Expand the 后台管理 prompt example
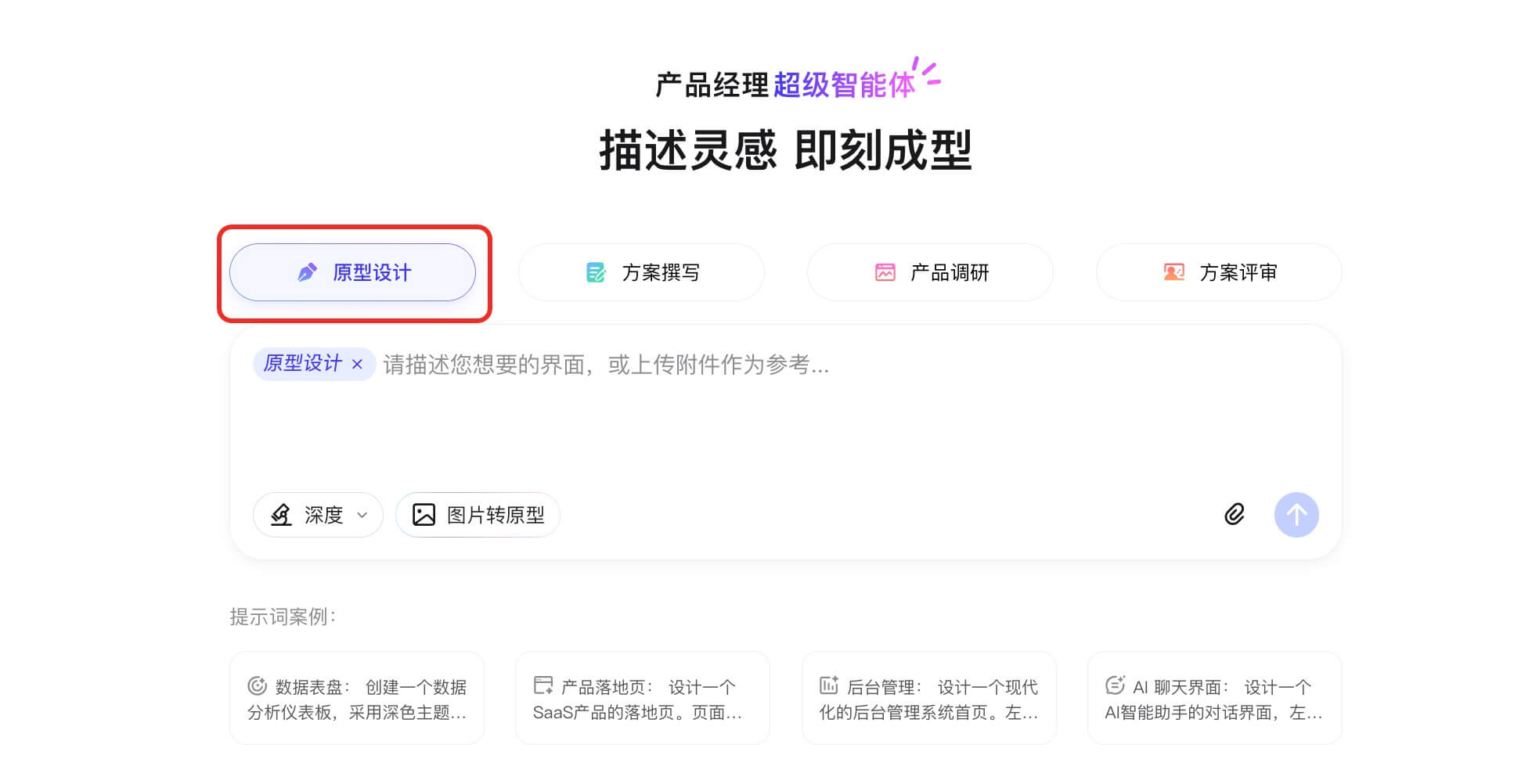Screen dimensions: 1514x784 pos(928,698)
